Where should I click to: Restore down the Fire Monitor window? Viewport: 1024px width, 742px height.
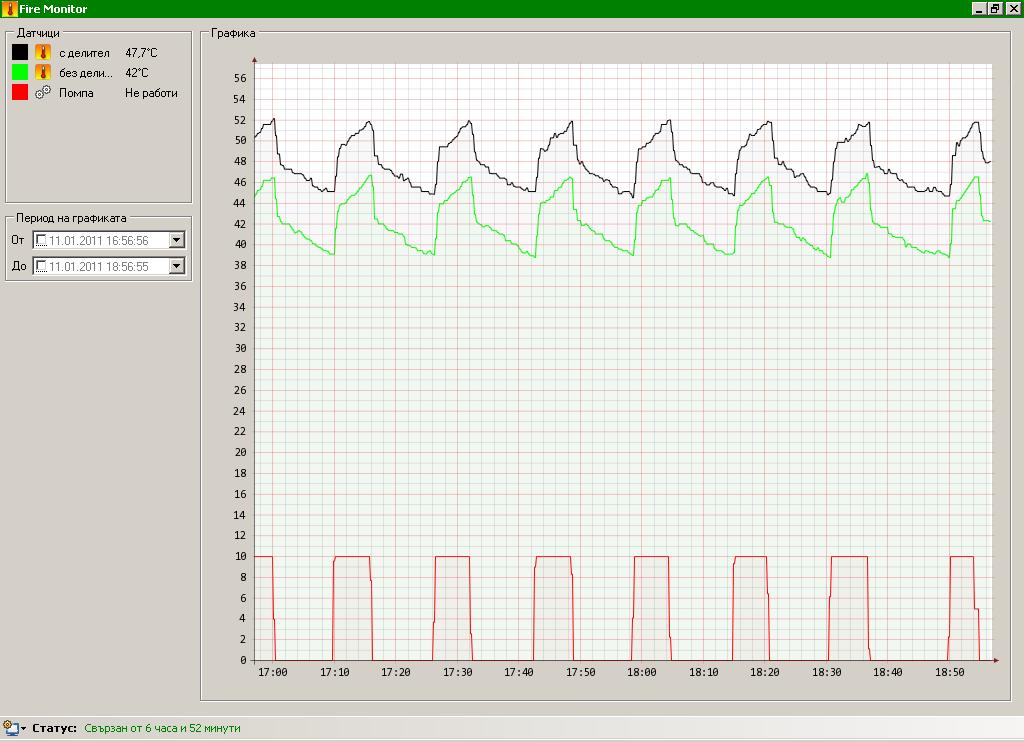pos(995,9)
